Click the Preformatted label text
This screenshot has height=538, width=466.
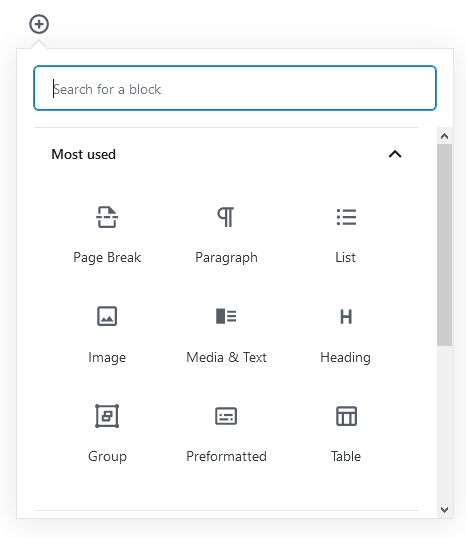226,456
